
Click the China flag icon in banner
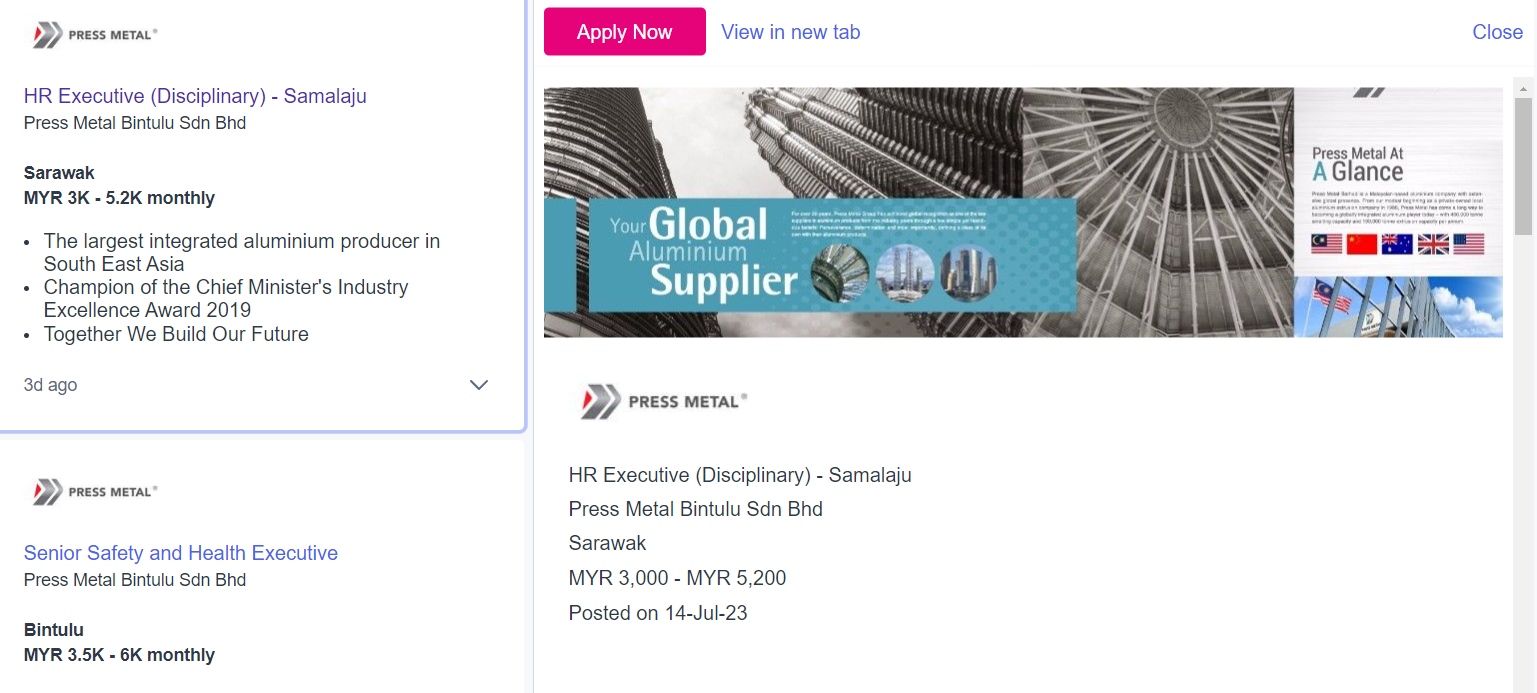(1362, 244)
